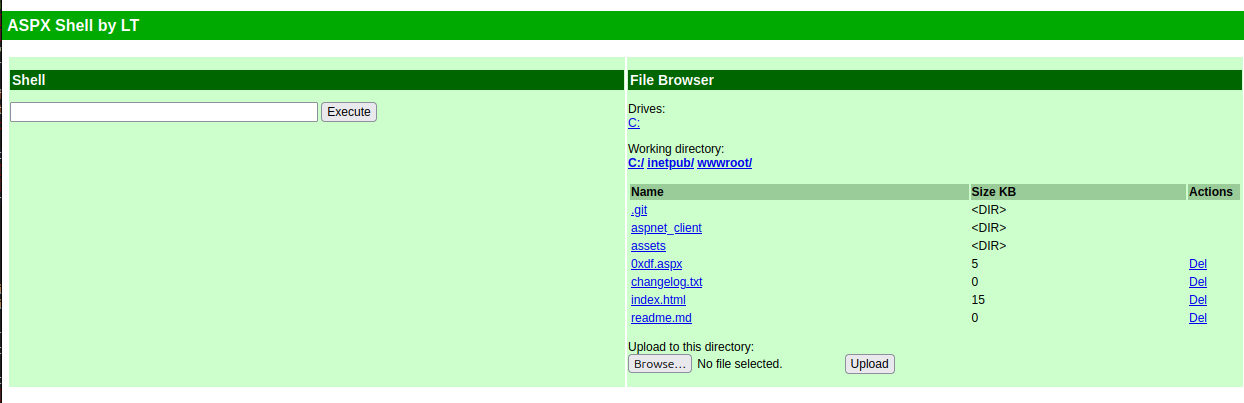Delete the index.html file
The width and height of the screenshot is (1244, 403).
1198,300
